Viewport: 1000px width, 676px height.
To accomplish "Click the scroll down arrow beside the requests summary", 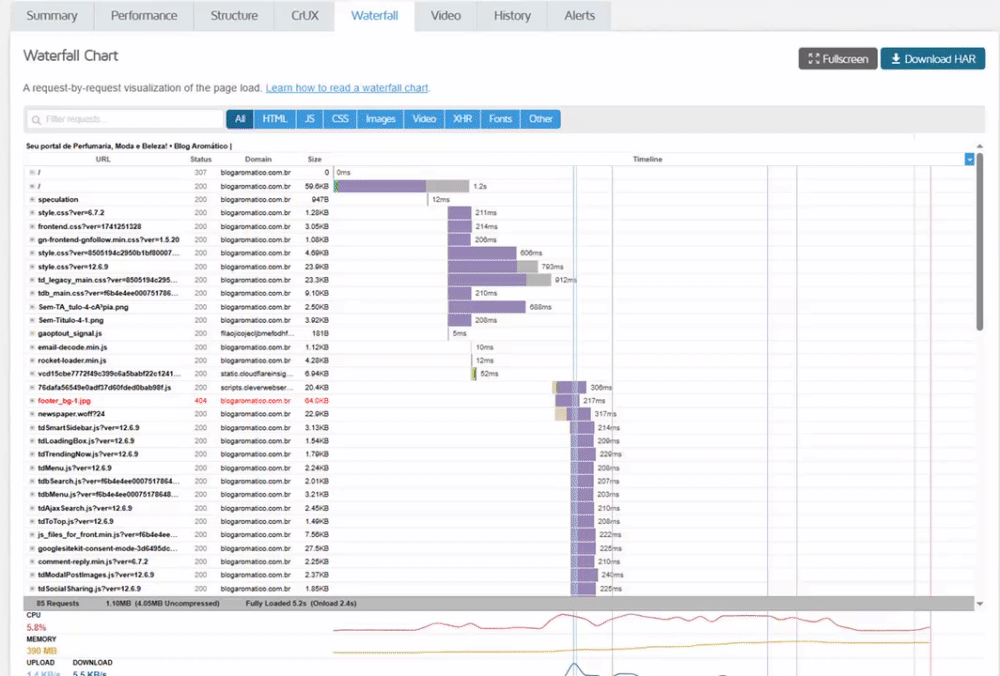I will pos(980,603).
